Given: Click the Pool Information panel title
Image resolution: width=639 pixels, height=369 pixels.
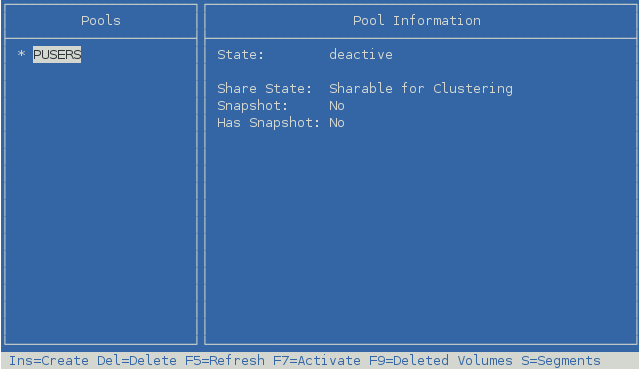Looking at the screenshot, I should pos(416,20).
